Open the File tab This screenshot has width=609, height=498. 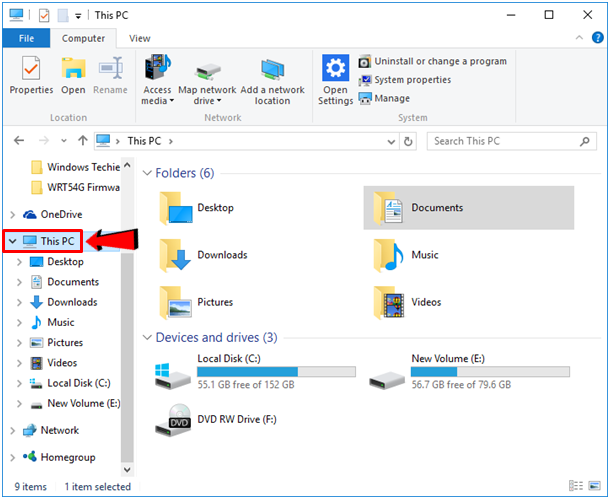pos(26,38)
